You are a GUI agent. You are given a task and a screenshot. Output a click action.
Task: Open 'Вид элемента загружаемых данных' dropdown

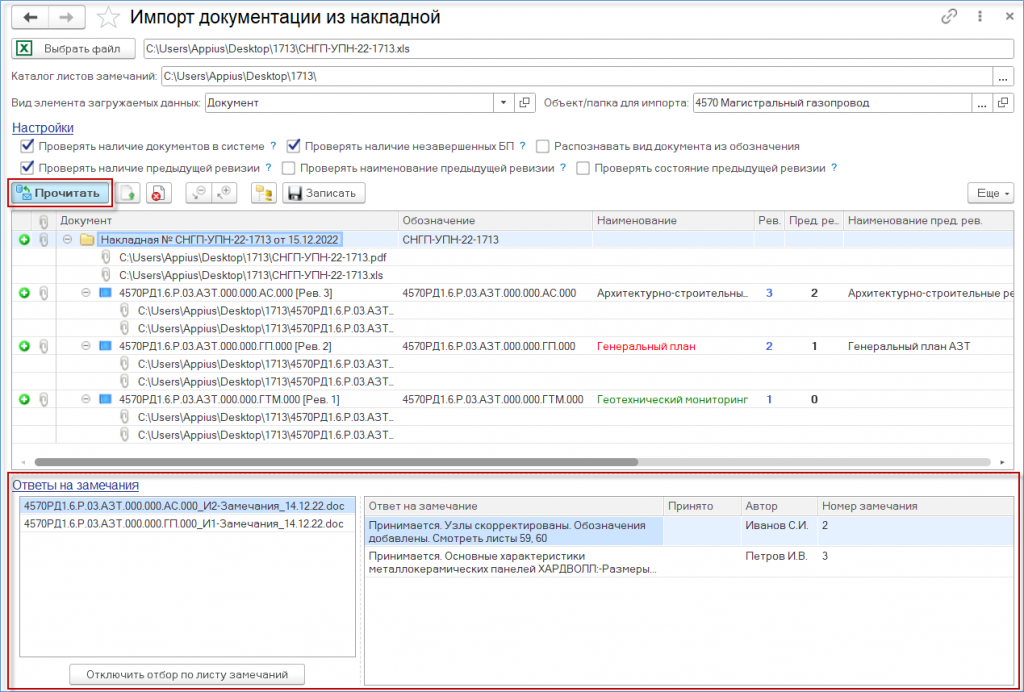[503, 103]
